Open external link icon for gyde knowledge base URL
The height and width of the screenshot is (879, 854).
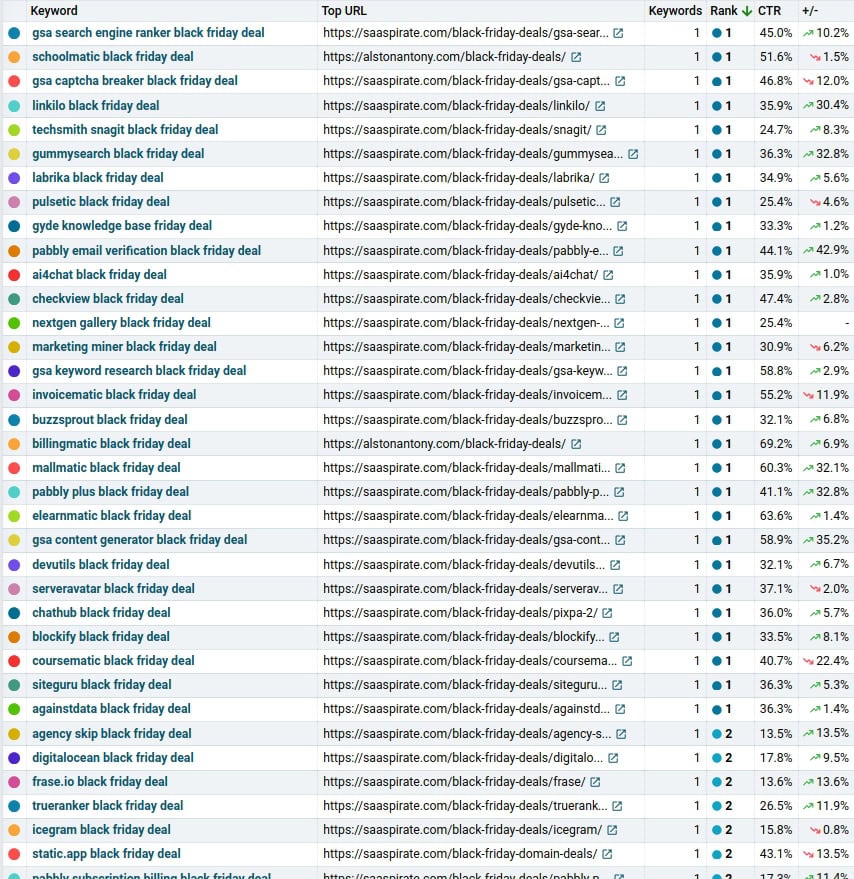[622, 226]
